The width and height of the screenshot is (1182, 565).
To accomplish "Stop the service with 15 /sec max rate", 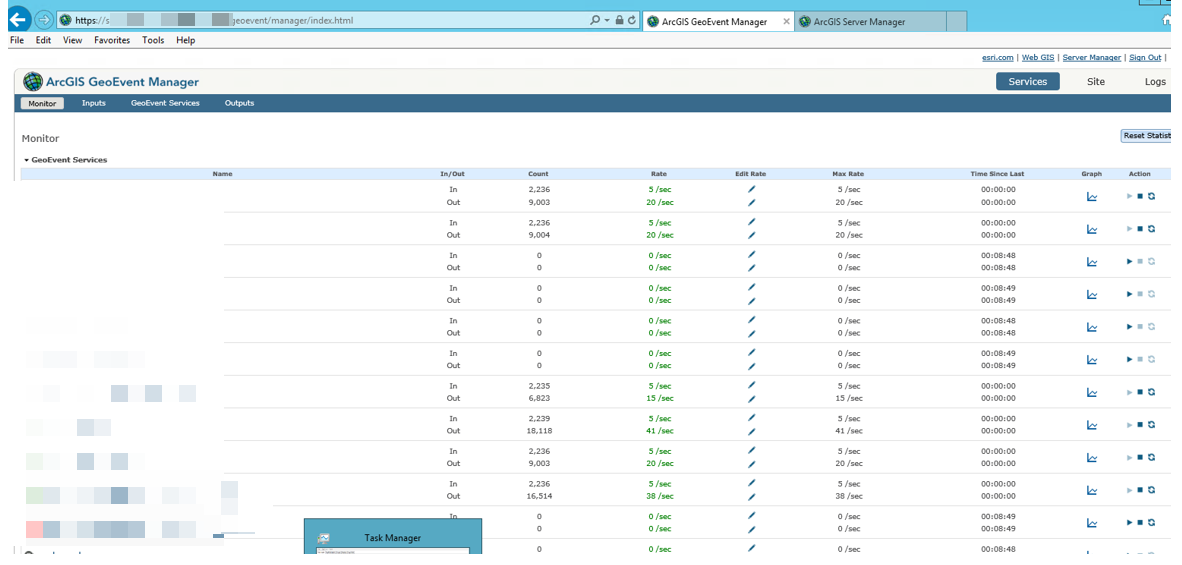I will [1141, 392].
